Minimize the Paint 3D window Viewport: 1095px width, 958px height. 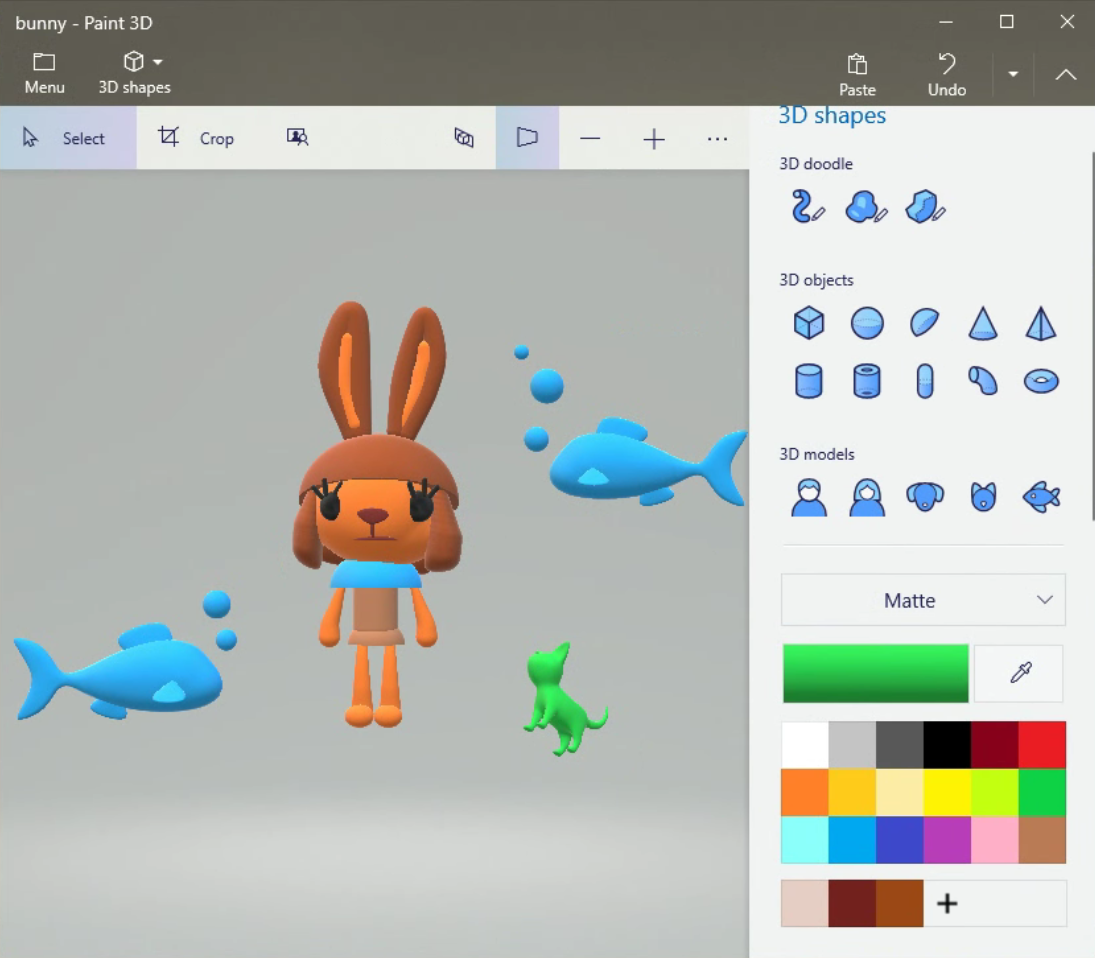tap(946, 22)
